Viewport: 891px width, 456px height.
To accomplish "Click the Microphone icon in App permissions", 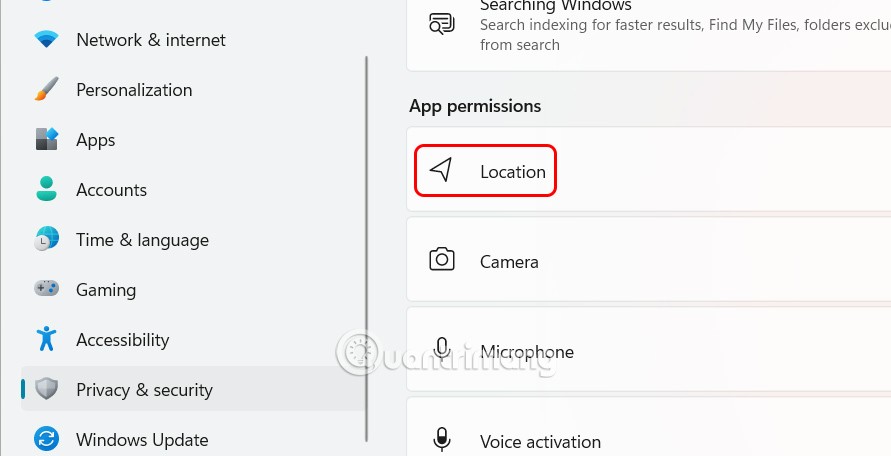I will coord(441,351).
